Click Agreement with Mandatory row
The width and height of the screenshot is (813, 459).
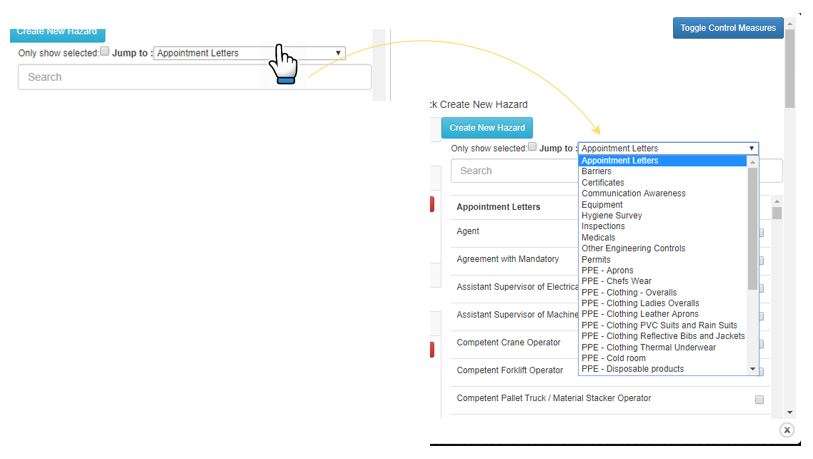[x=508, y=259]
